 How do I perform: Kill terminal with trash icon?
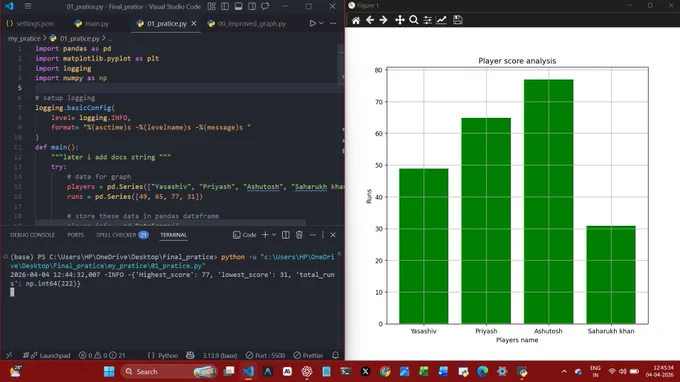299,235
